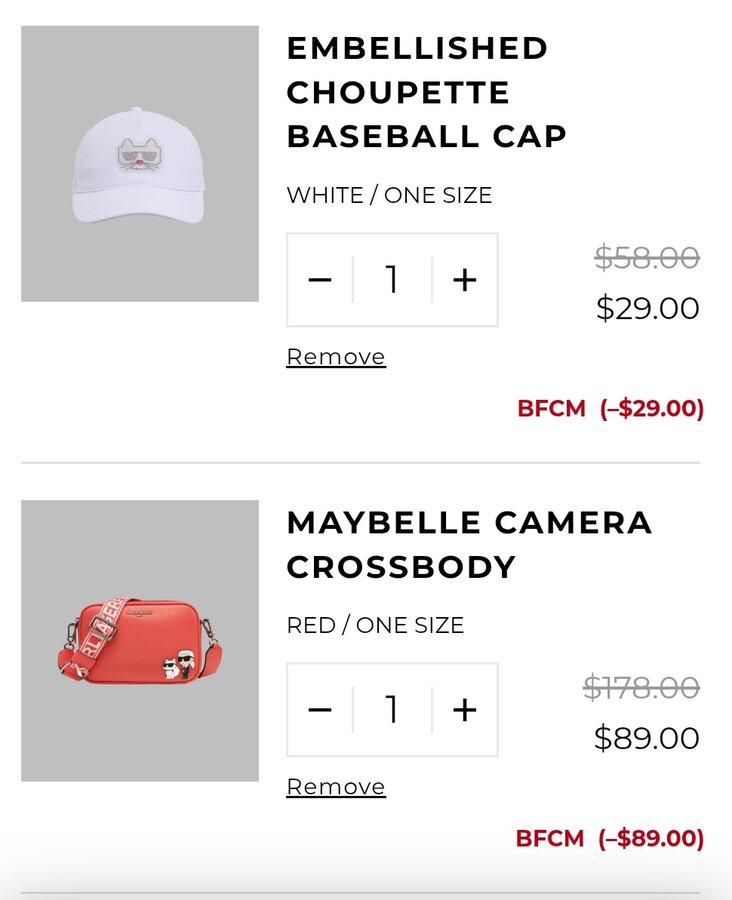
Task: Increase quantity of the Choupette Baseball Cap
Action: (x=465, y=280)
